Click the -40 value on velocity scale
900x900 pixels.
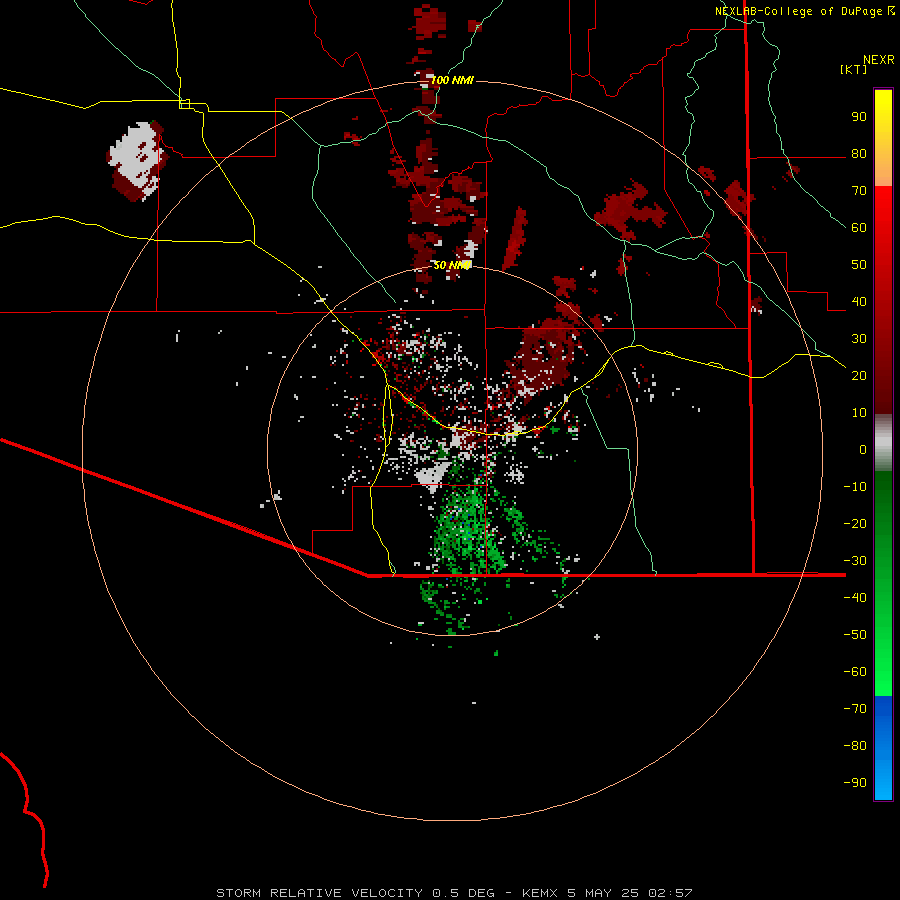click(855, 598)
